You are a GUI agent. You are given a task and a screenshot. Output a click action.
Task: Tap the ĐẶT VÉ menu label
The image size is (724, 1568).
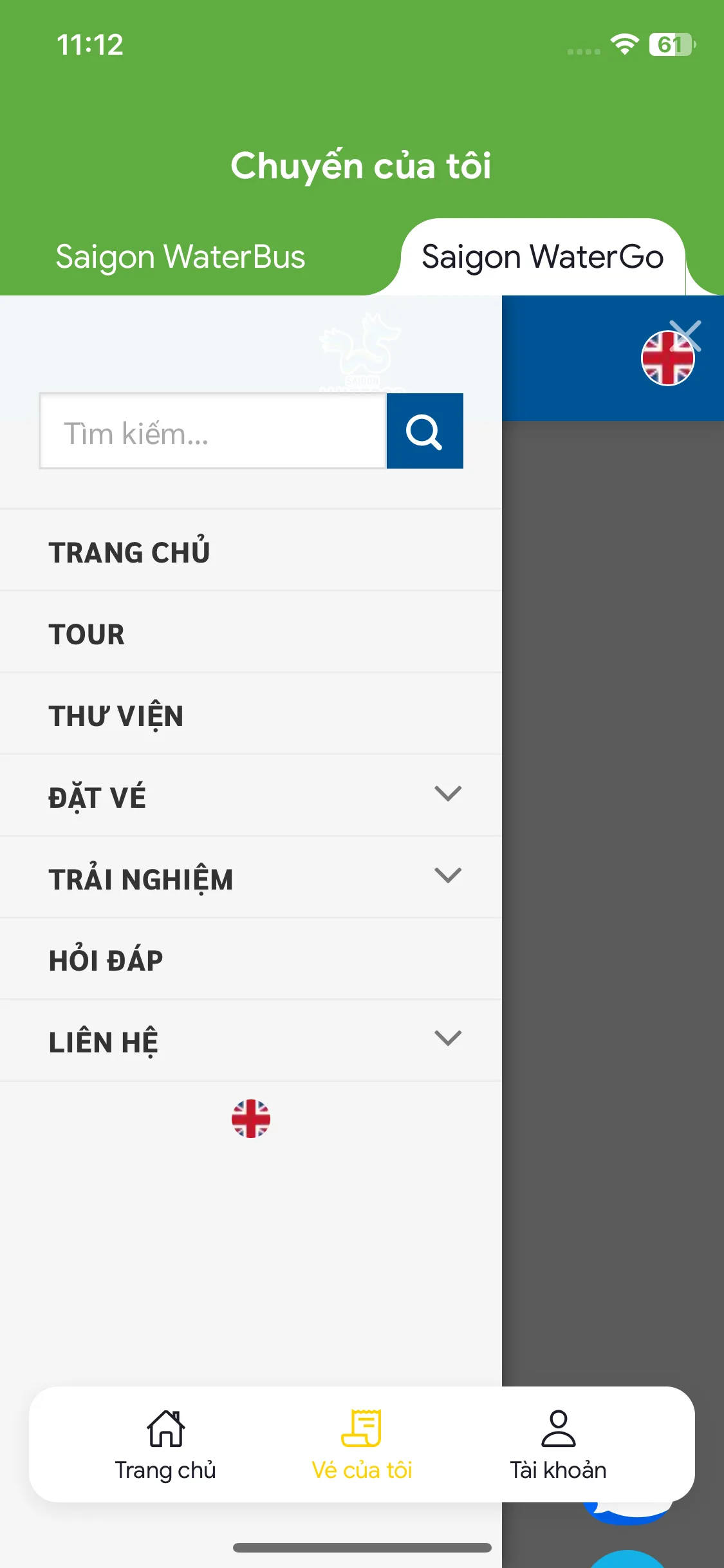click(x=97, y=798)
